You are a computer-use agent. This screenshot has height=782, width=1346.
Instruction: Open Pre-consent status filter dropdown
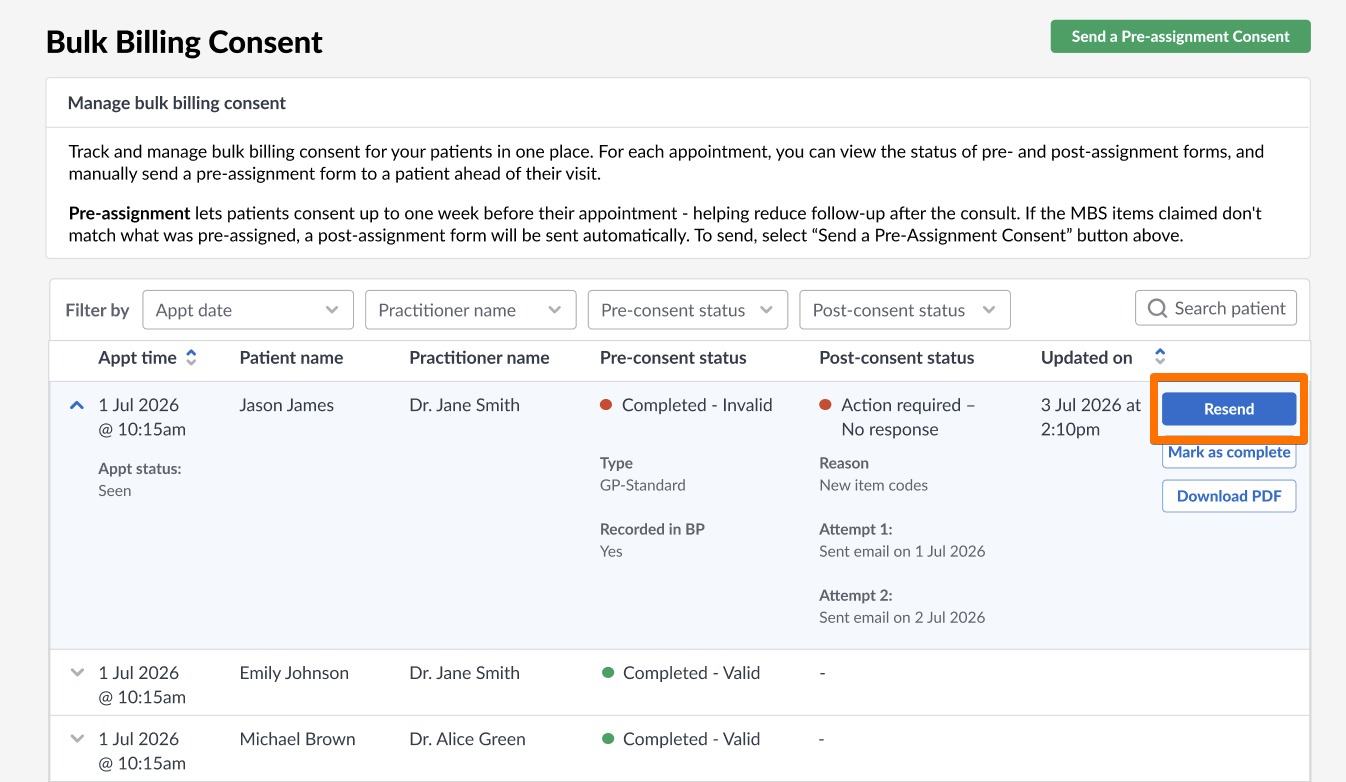(688, 310)
